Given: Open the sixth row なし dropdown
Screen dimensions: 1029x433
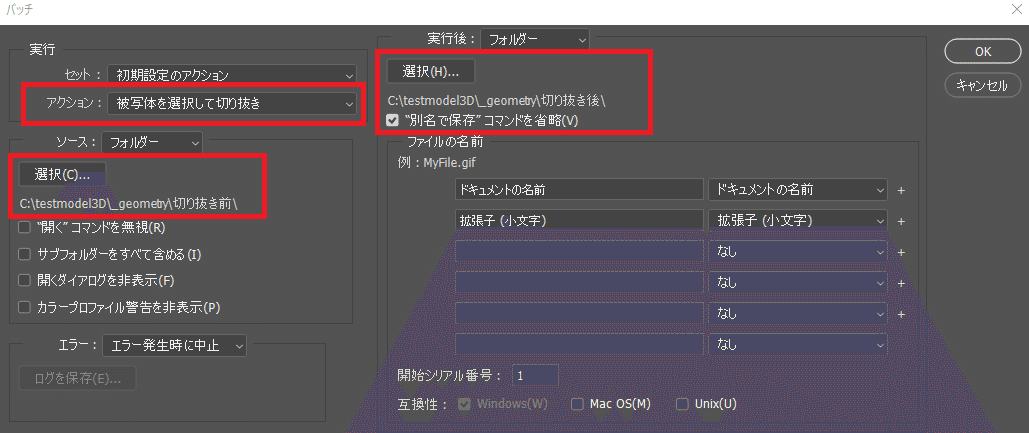Looking at the screenshot, I should [798, 343].
